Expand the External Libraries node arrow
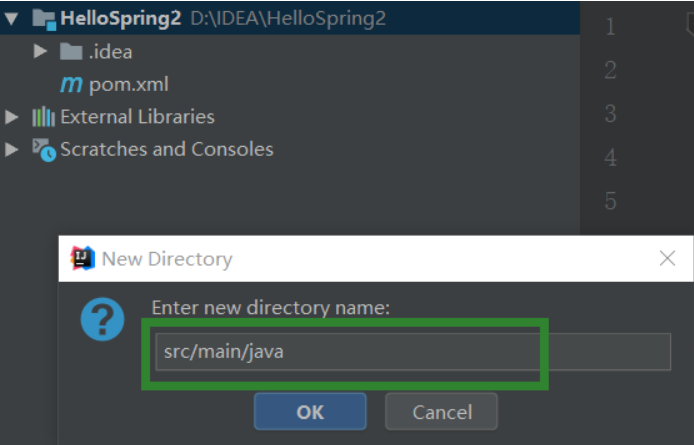694x445 pixels. (12, 117)
